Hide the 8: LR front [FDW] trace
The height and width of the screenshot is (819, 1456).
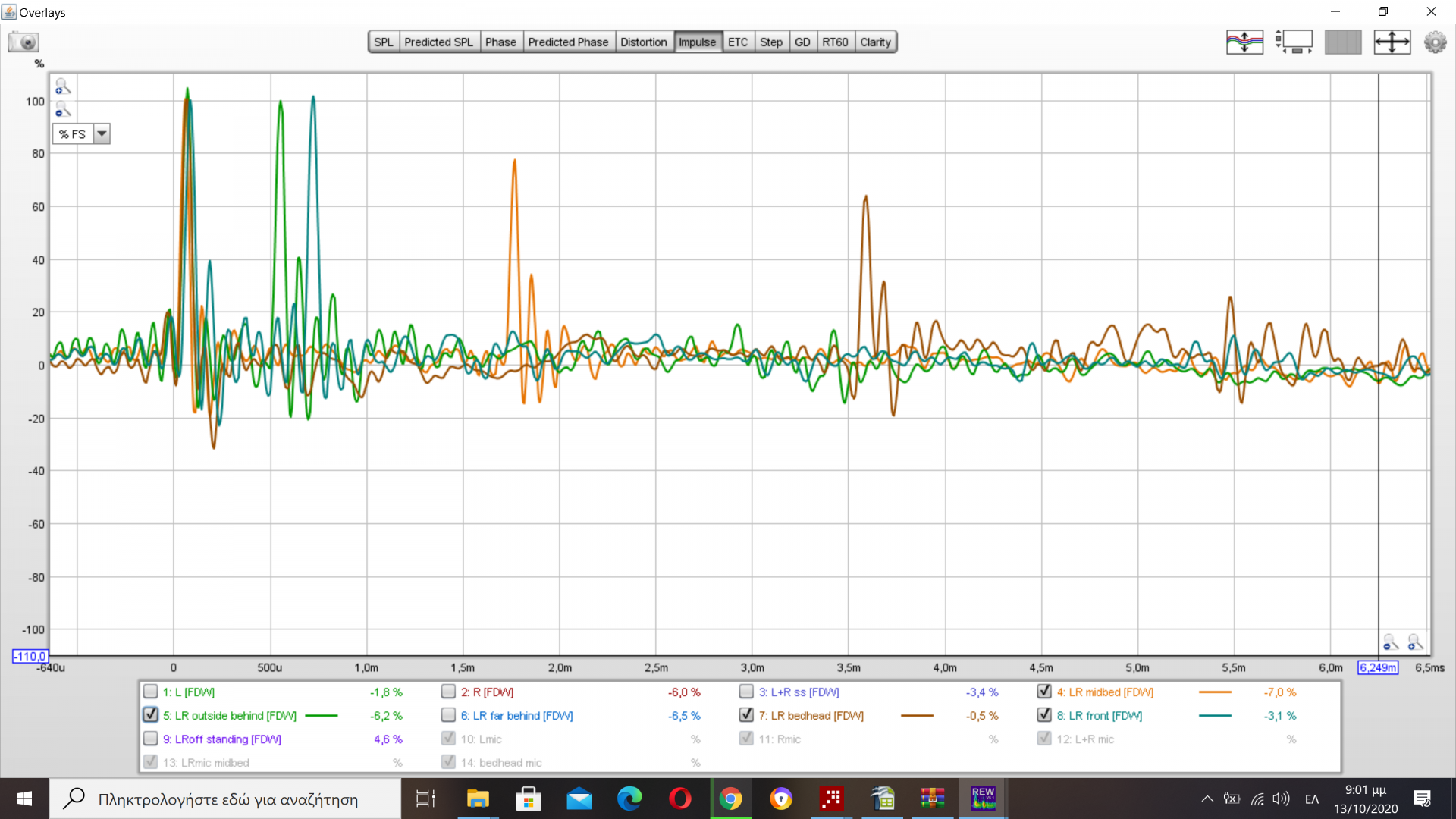pyautogui.click(x=1044, y=715)
